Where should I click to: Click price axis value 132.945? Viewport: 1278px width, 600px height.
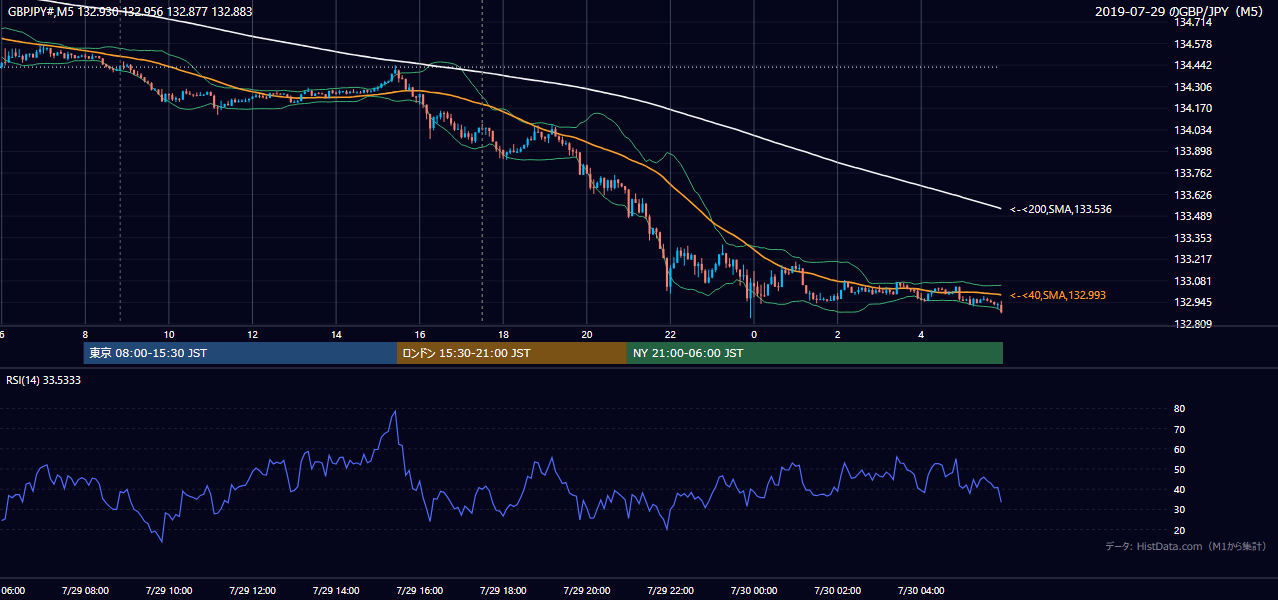1191,302
